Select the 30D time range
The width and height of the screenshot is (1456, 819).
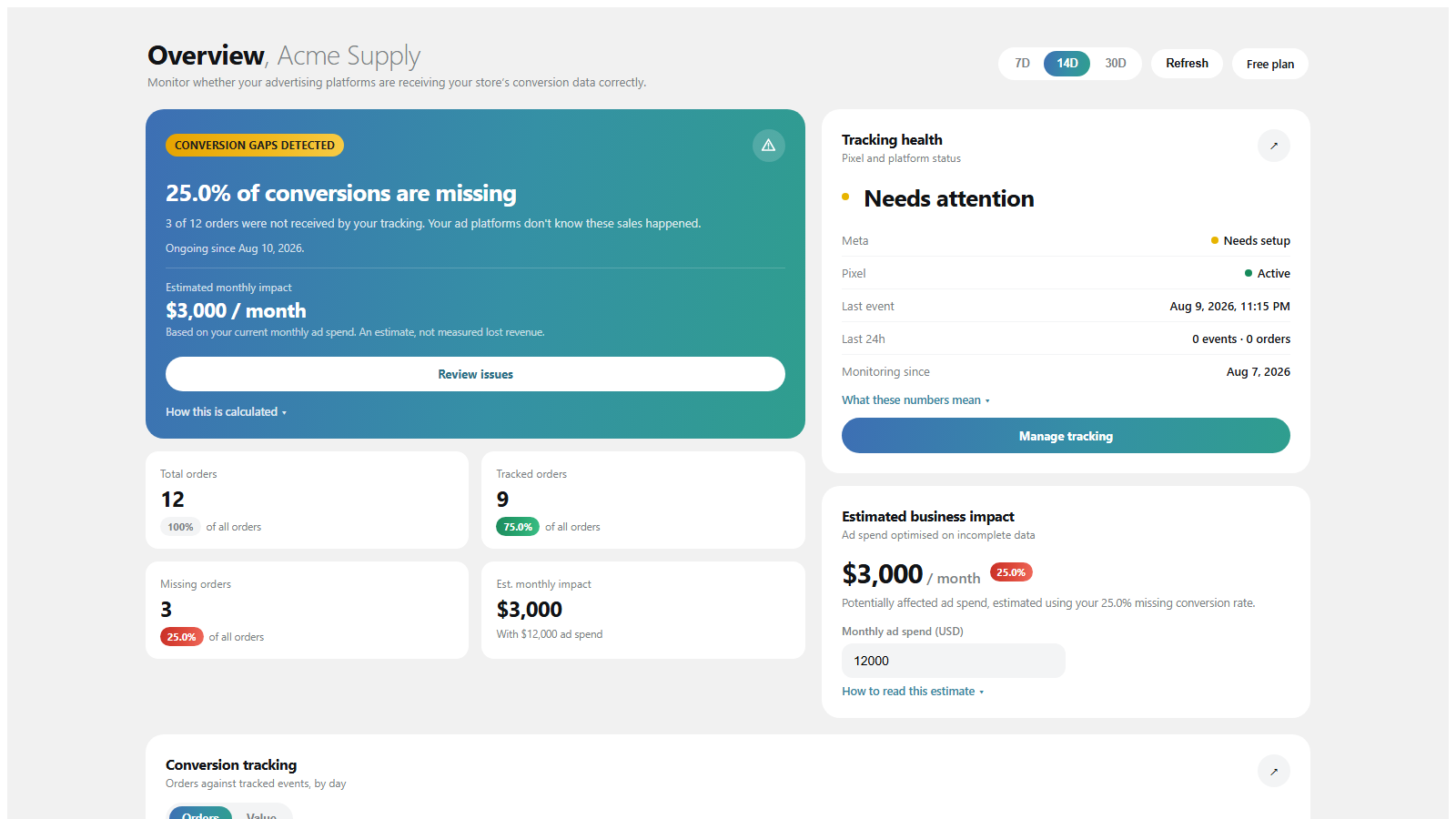click(x=1116, y=63)
